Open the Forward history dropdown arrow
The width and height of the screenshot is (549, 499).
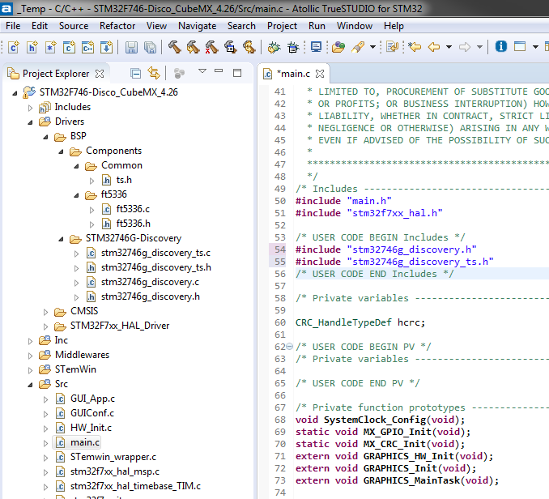[x=480, y=47]
